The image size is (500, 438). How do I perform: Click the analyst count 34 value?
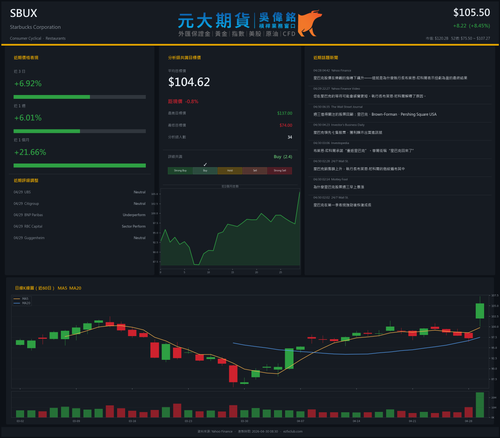(x=290, y=137)
